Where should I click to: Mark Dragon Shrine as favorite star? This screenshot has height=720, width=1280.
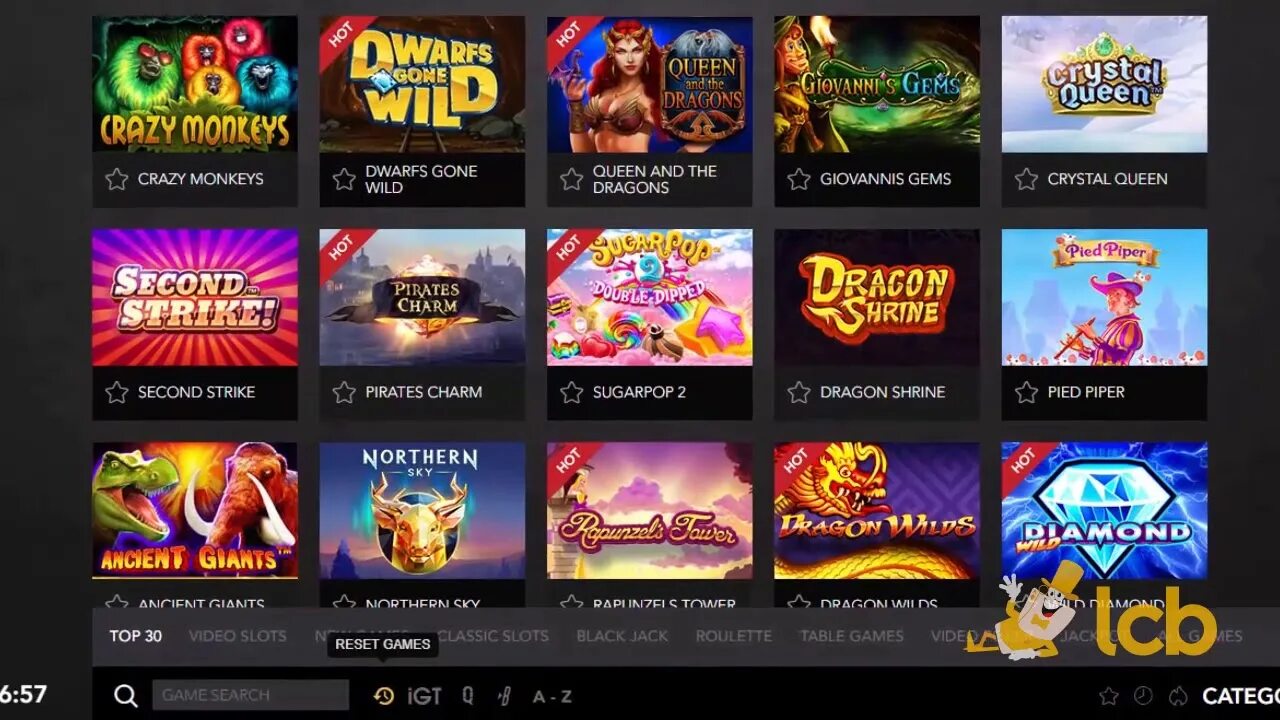click(x=799, y=392)
